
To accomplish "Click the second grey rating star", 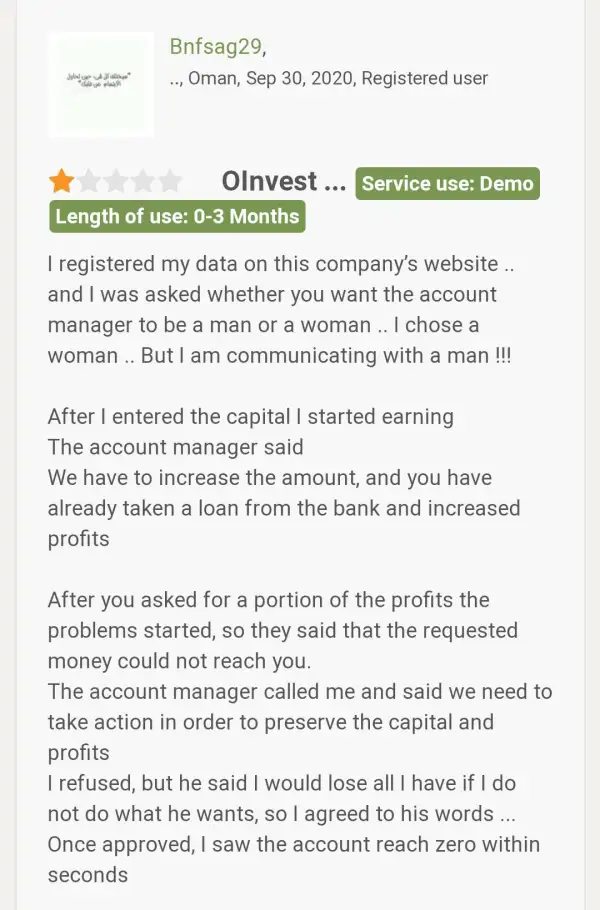I will point(90,181).
